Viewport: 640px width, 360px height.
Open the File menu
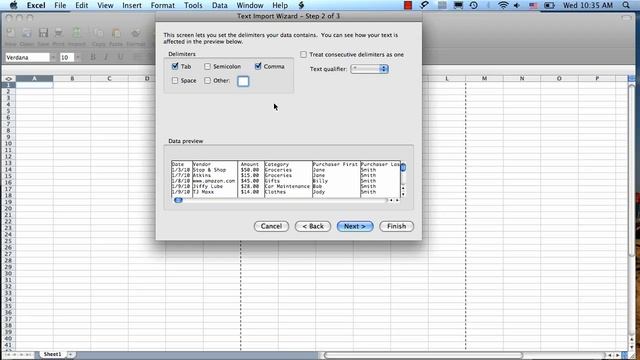pyautogui.click(x=60, y=5)
